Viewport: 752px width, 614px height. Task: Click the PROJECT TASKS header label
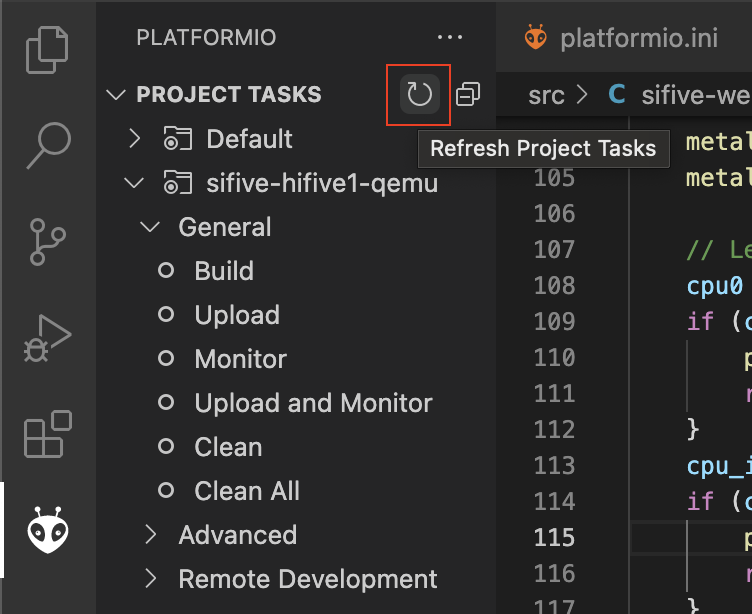click(229, 94)
